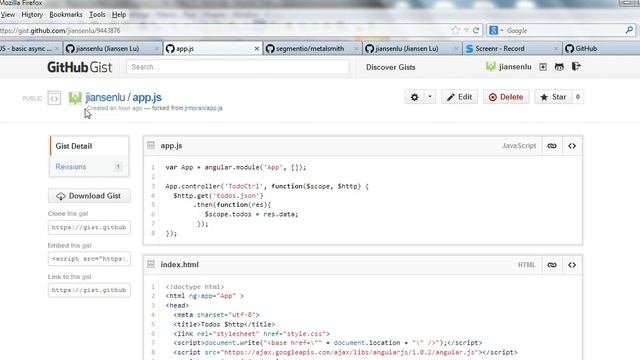Viewport: 640px width, 360px height.
Task: Click the gear settings button
Action: pyautogui.click(x=415, y=97)
